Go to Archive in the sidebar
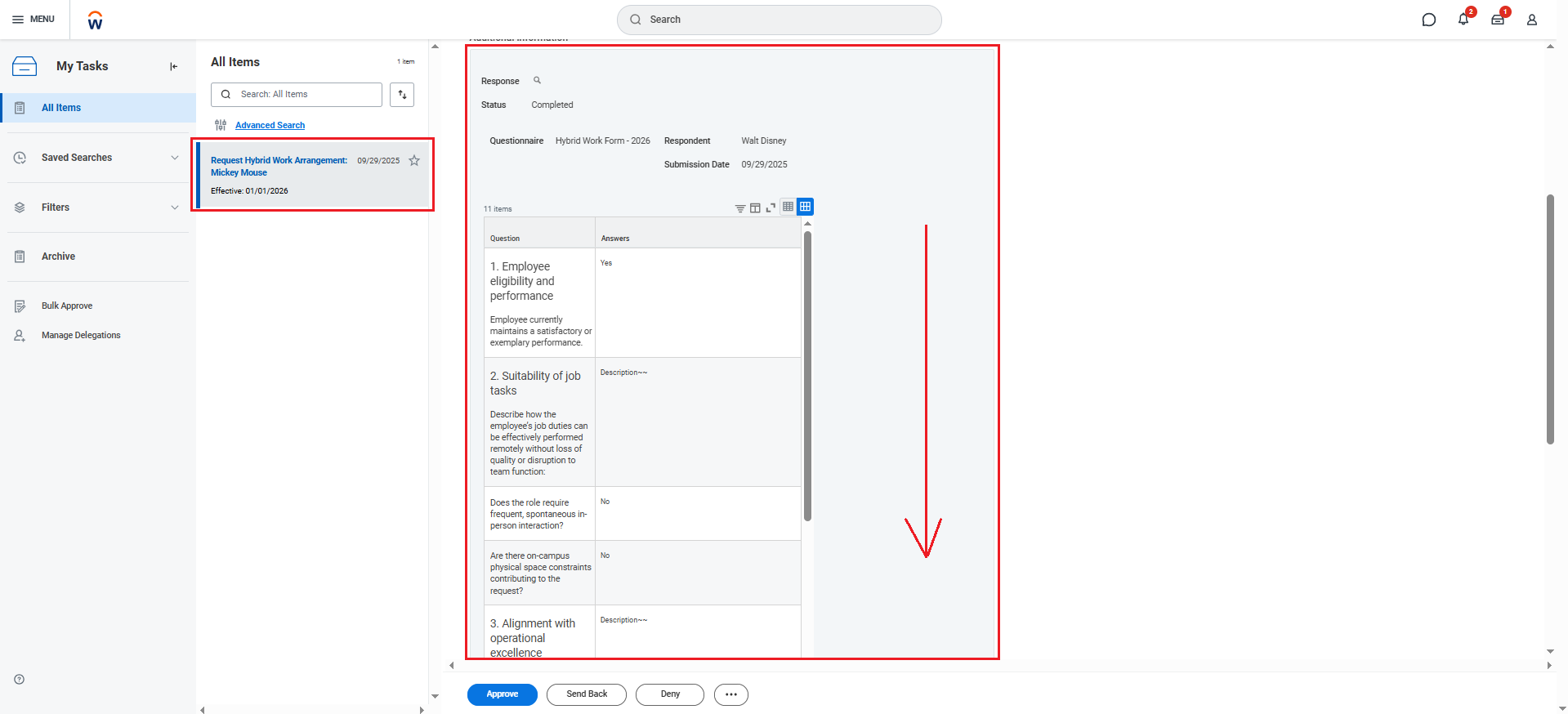Image resolution: width=1568 pixels, height=714 pixels. click(58, 257)
